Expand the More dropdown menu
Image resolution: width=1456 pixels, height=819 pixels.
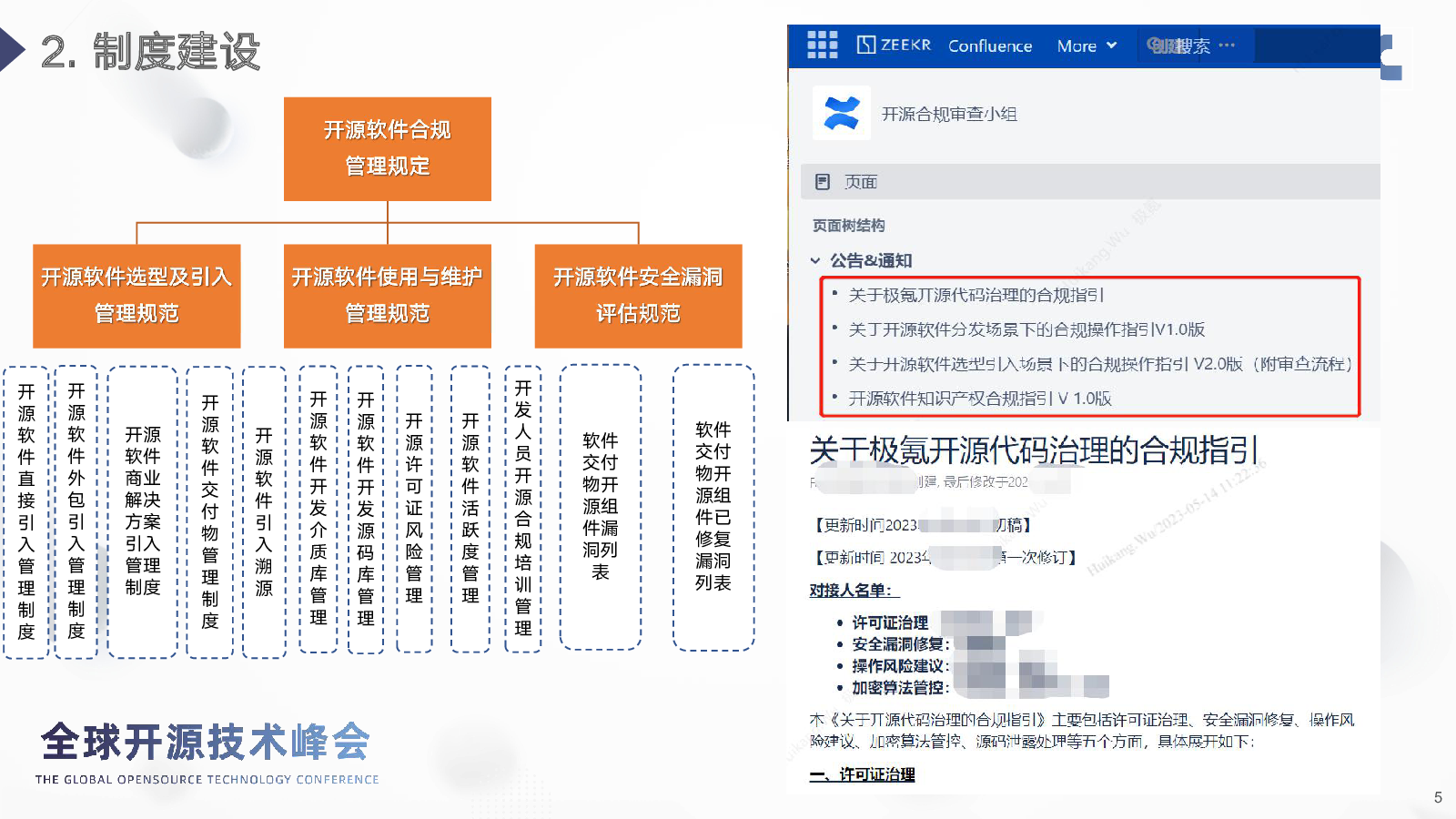1087,45
